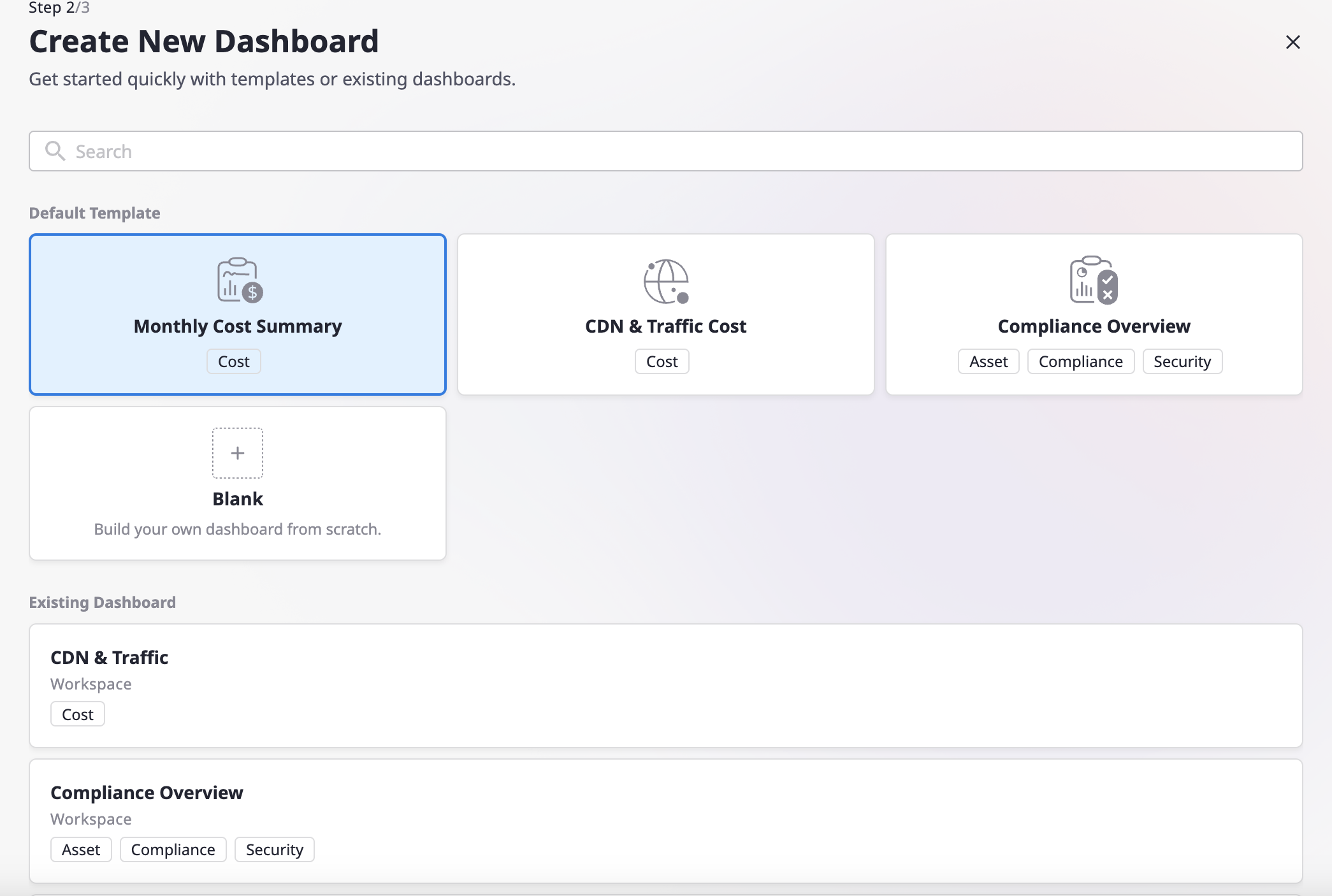
Task: Click the magnifier icon in search bar
Action: [x=55, y=151]
